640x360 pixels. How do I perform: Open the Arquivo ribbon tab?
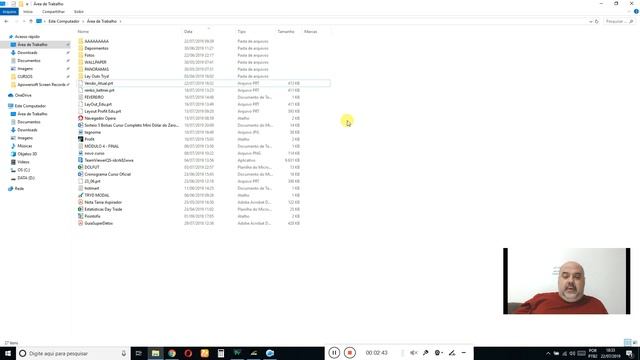(x=9, y=12)
